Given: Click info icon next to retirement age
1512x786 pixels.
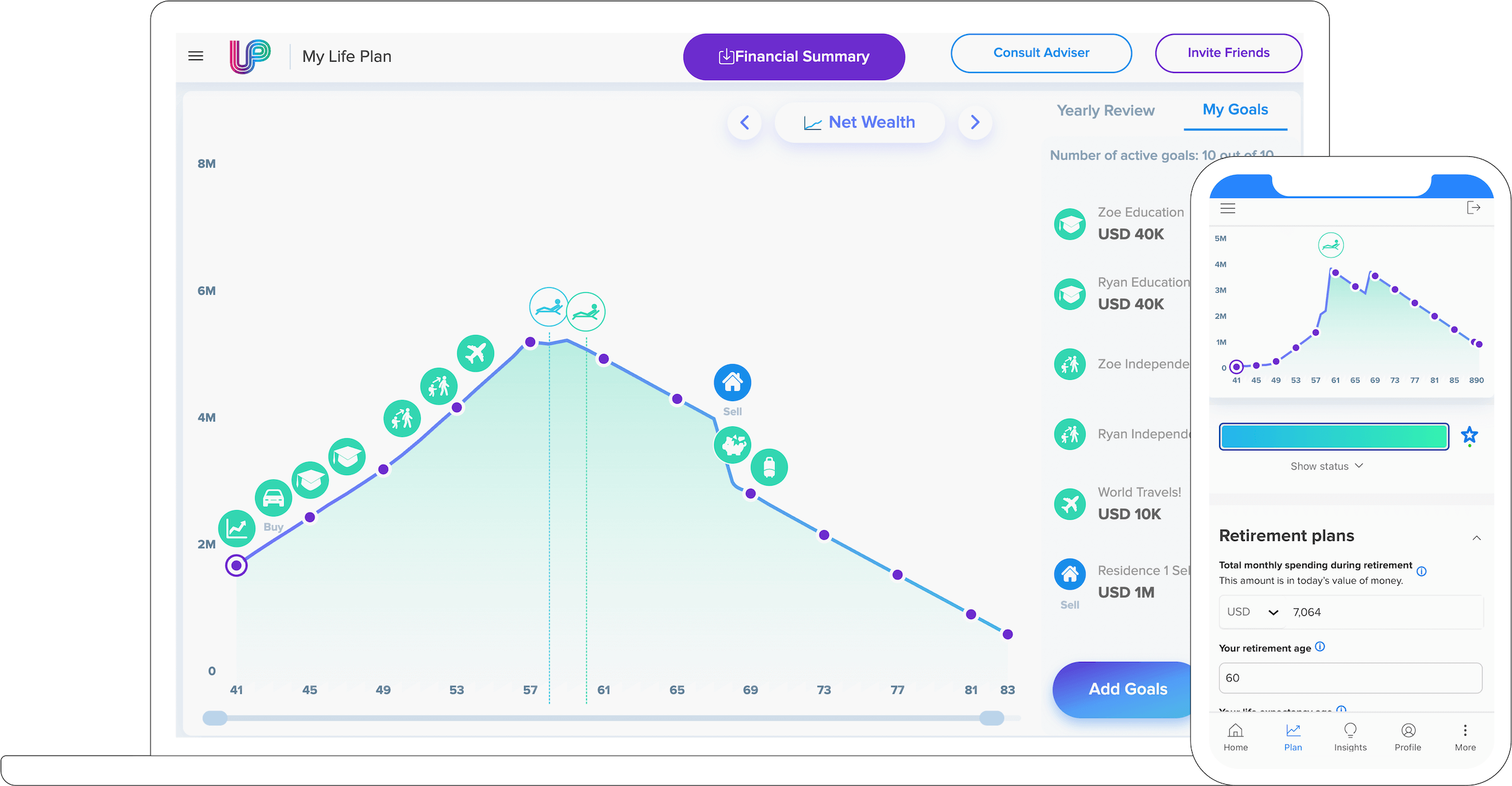Looking at the screenshot, I should pos(1320,647).
